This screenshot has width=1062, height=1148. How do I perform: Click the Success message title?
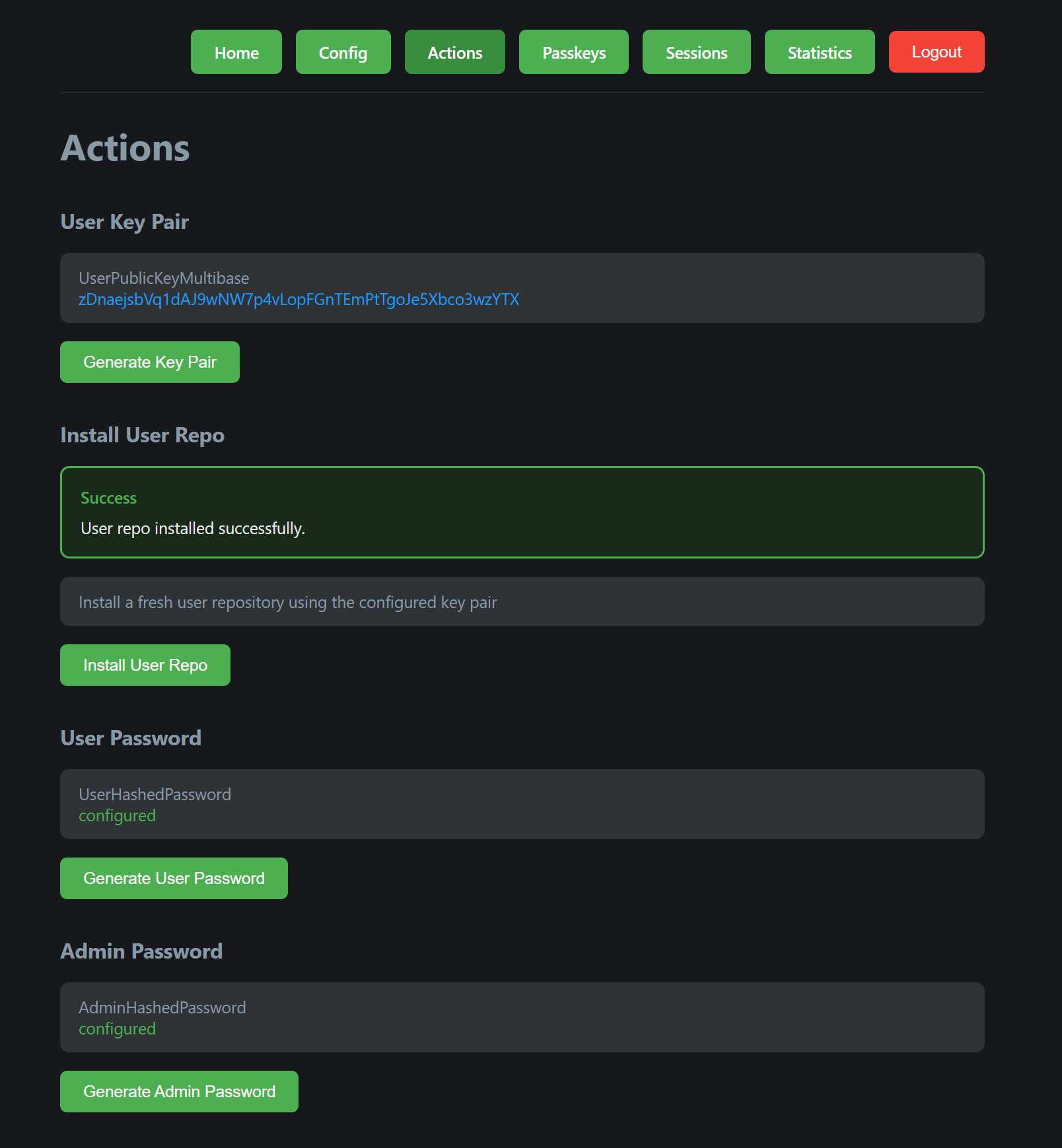(x=108, y=498)
